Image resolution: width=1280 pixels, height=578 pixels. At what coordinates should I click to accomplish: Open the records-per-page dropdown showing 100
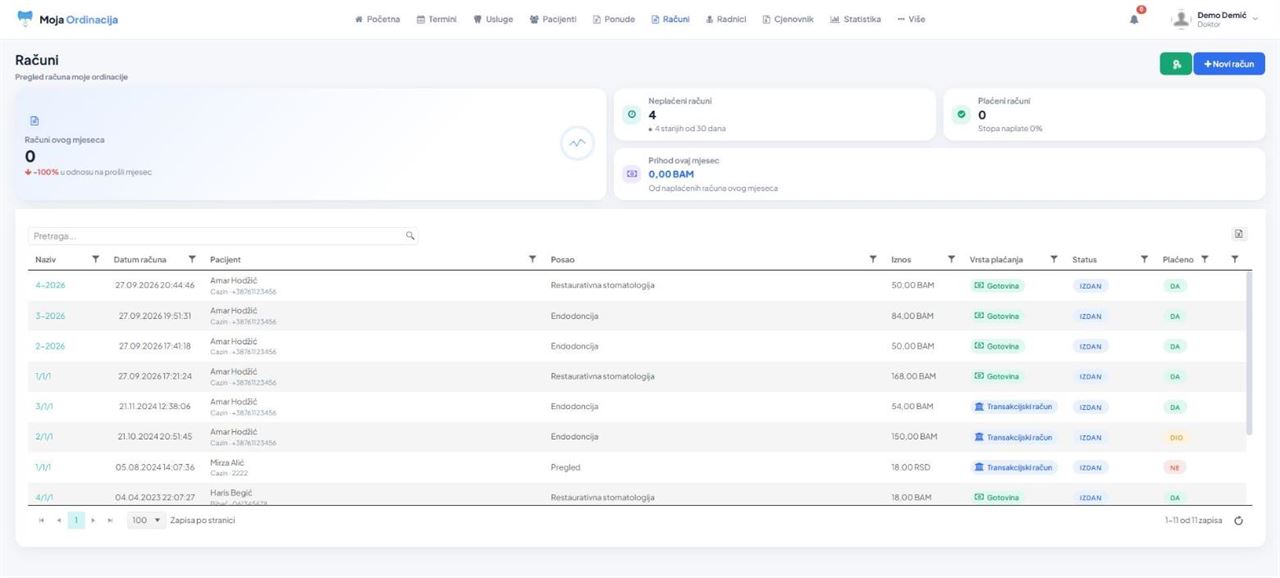[146, 520]
